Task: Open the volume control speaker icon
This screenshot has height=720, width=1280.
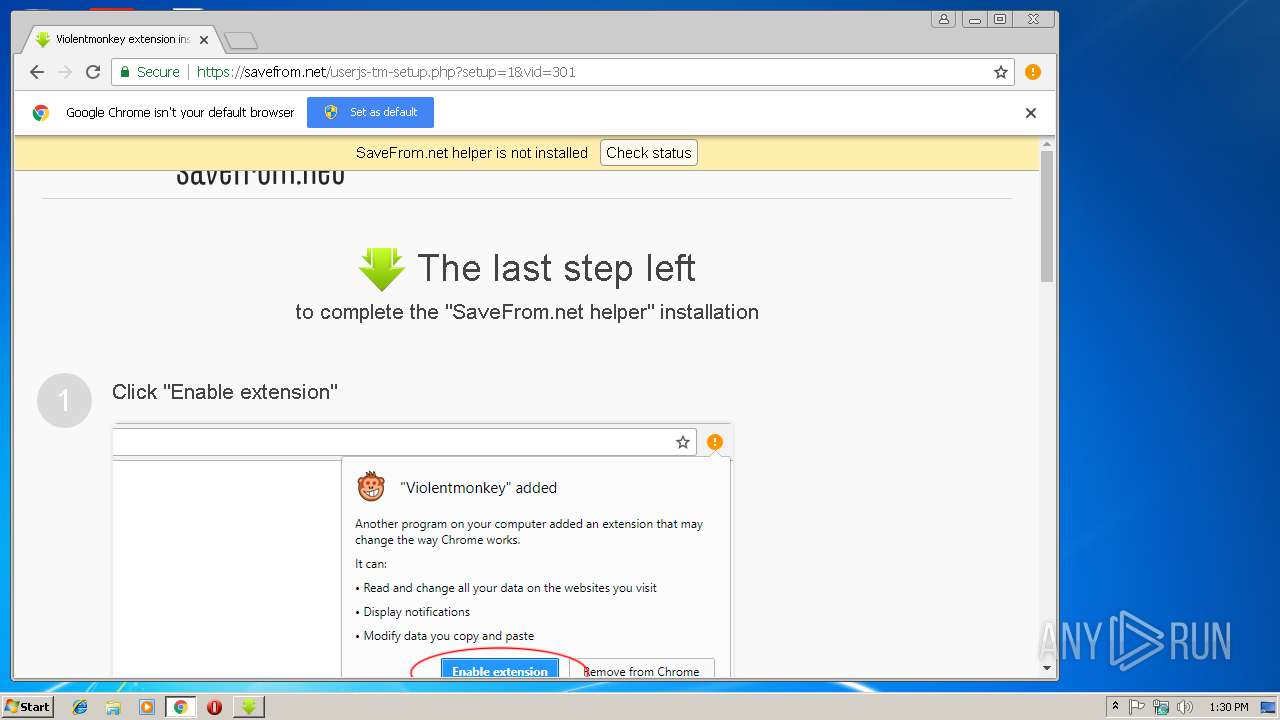Action: (x=1185, y=707)
